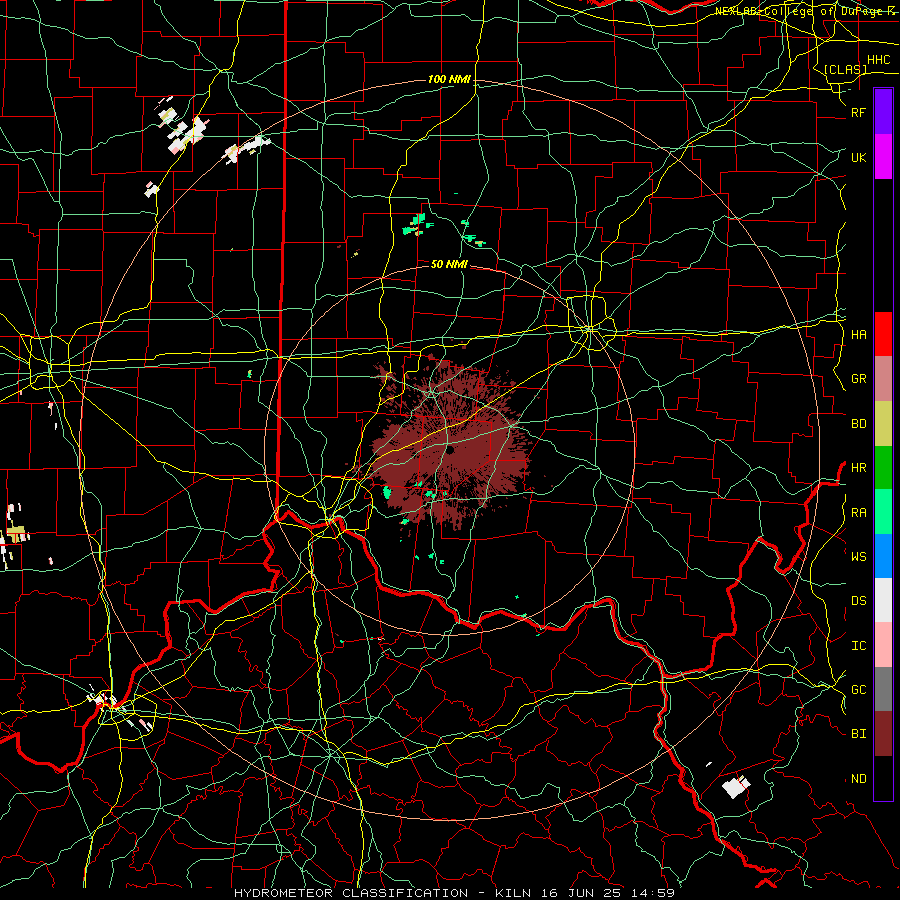The image size is (900, 900).
Task: Click the "UK" legend label
Action: pyautogui.click(x=859, y=157)
